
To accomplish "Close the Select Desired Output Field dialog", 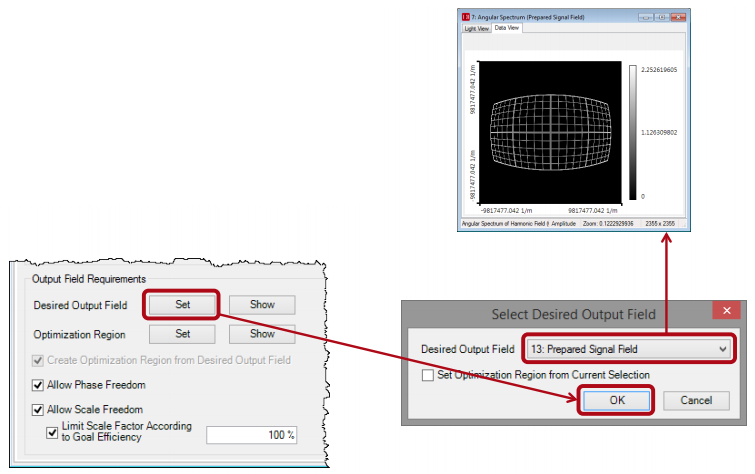I will tap(727, 311).
